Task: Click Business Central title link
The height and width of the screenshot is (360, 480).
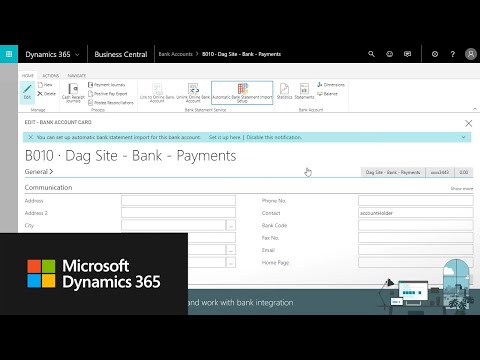Action: pyautogui.click(x=121, y=54)
